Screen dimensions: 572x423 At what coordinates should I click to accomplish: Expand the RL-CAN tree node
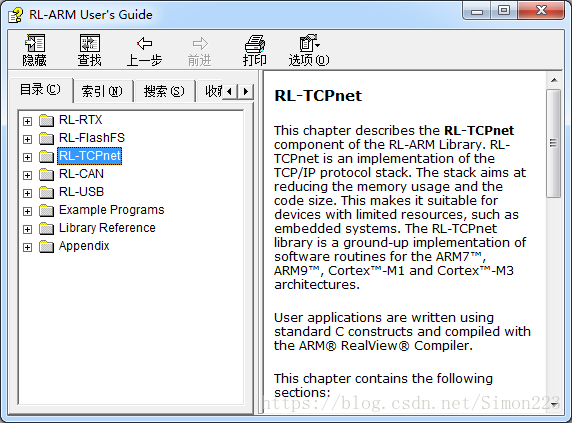(x=27, y=175)
